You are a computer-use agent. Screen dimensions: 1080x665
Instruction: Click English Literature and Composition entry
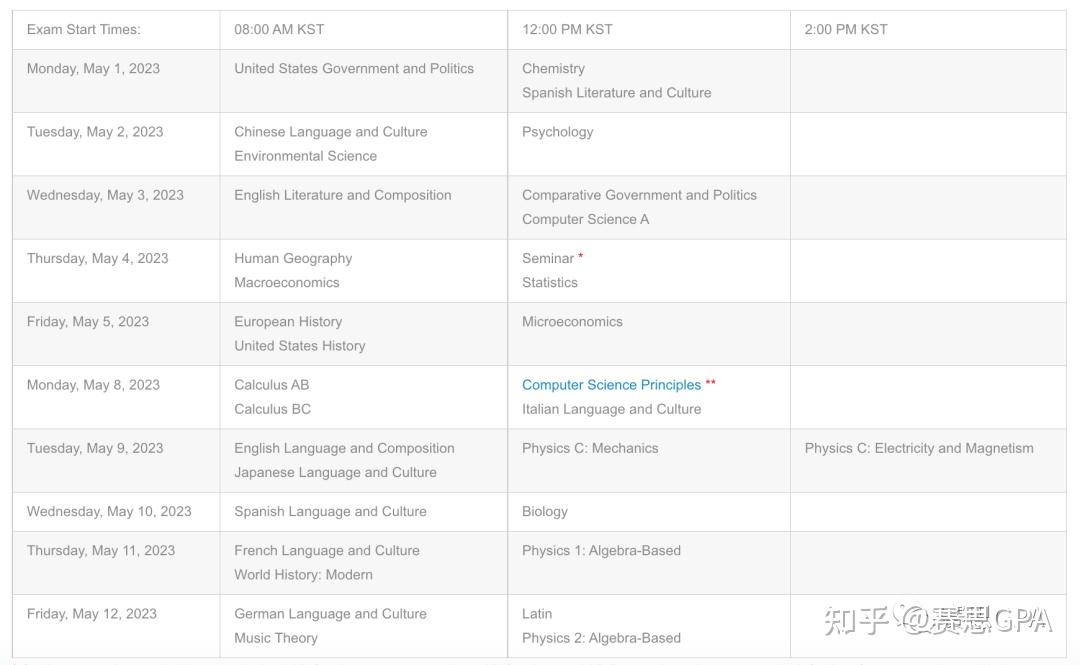342,195
